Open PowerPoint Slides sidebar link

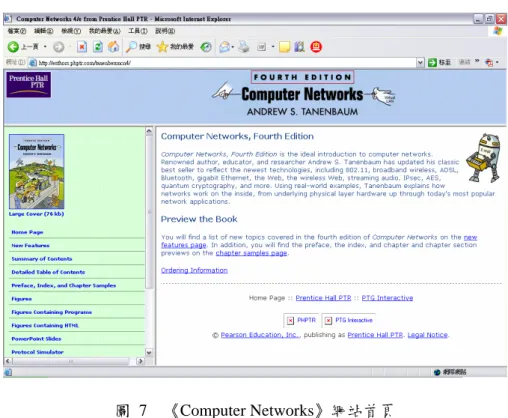tap(36, 339)
